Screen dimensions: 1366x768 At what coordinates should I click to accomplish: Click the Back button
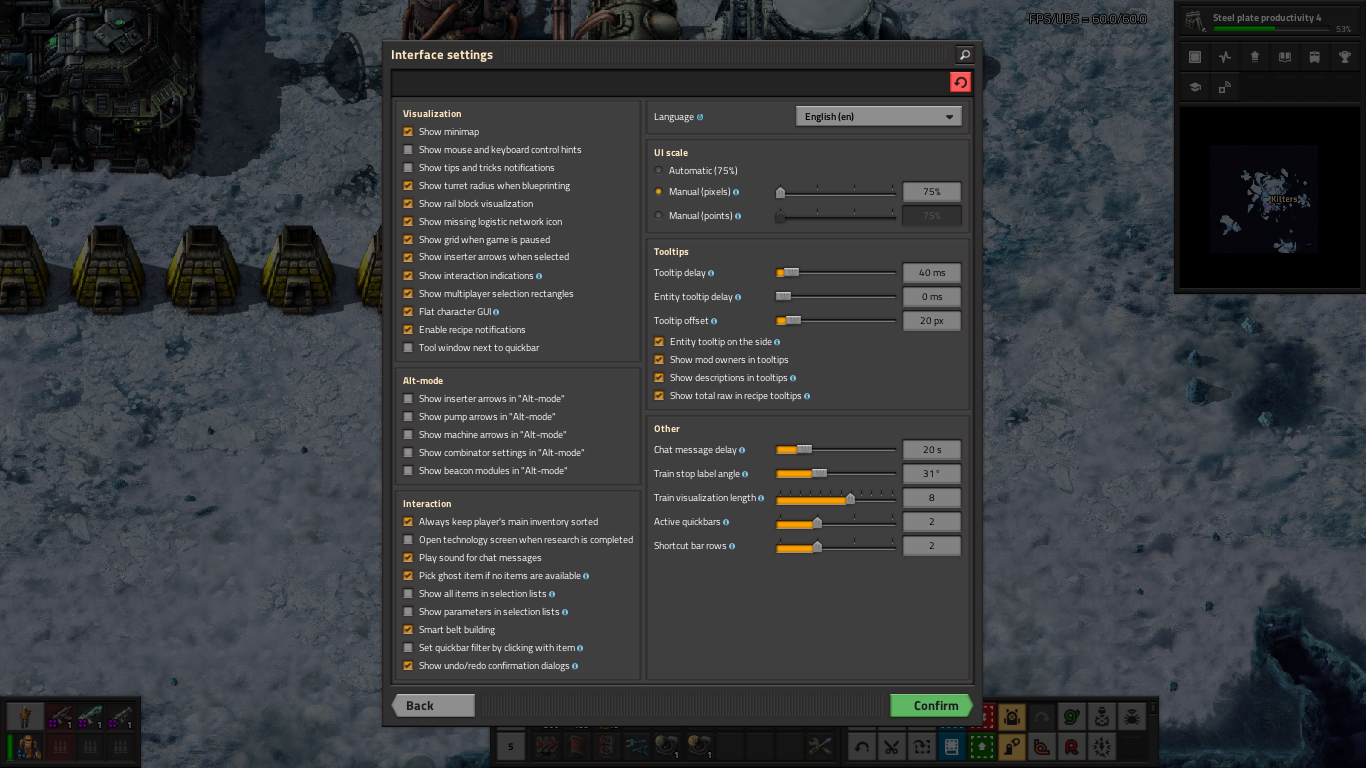[x=433, y=705]
